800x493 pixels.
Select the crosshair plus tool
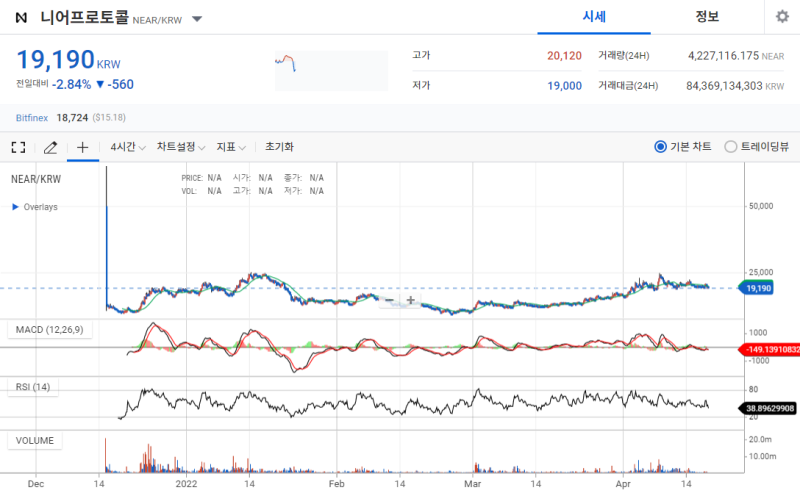click(83, 147)
